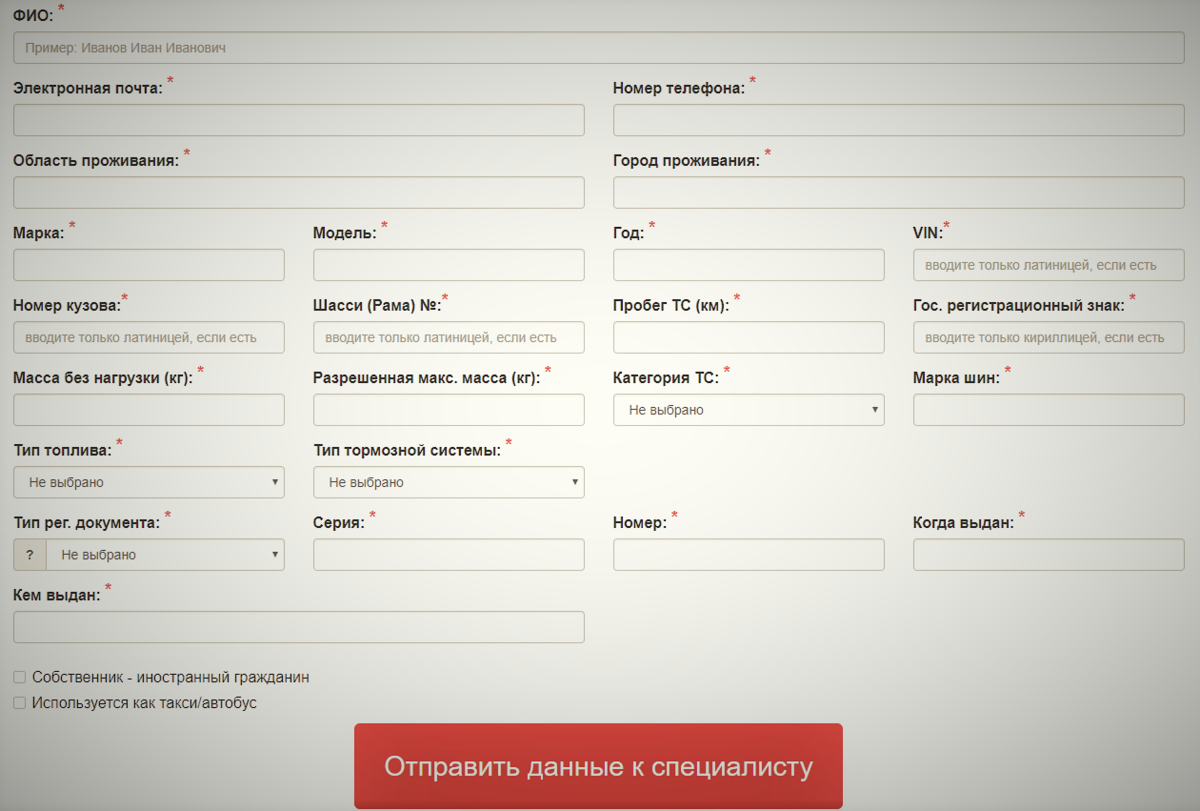Focus the Номер кузова field
1200x811 pixels.
(x=149, y=338)
